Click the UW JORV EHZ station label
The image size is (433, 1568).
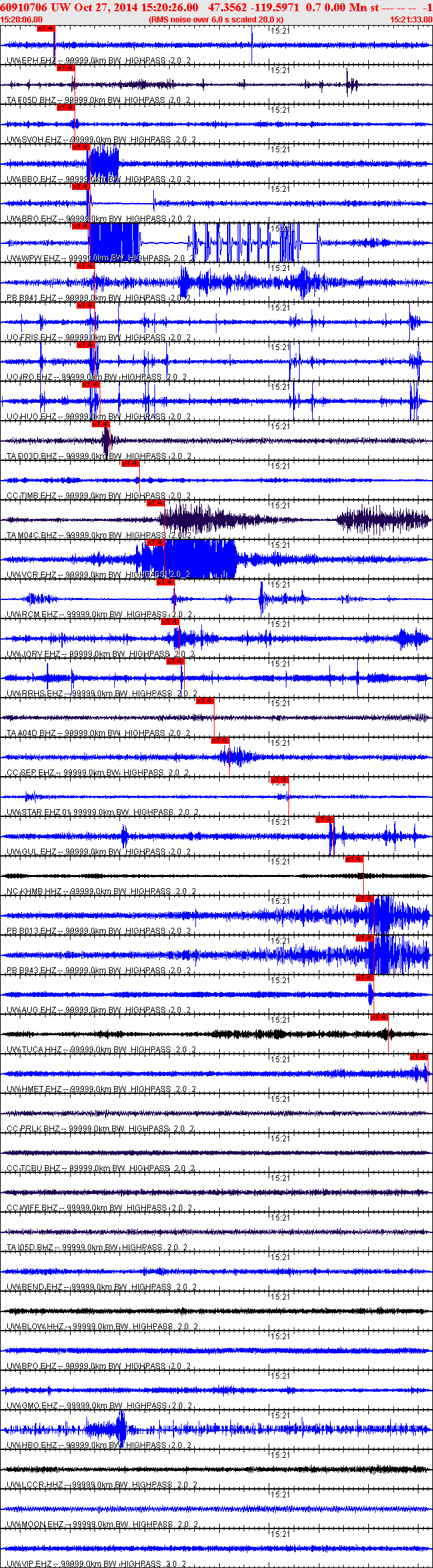(34, 654)
